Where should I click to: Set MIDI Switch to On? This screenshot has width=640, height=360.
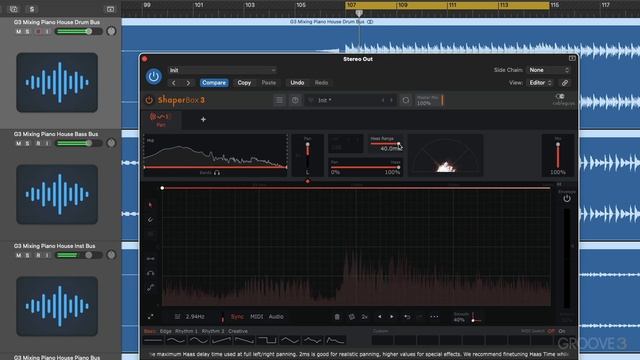pos(562,331)
